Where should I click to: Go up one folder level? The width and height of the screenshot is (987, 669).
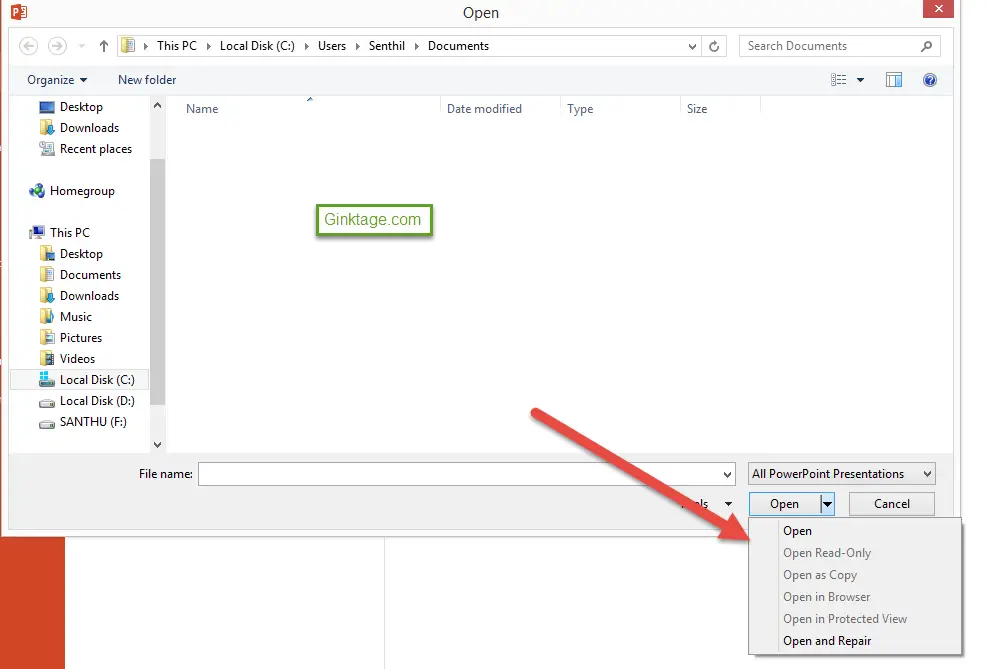(104, 46)
